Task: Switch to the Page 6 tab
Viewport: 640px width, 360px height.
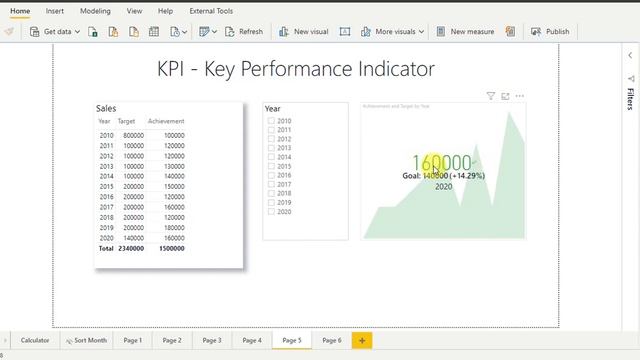Action: pyautogui.click(x=332, y=340)
